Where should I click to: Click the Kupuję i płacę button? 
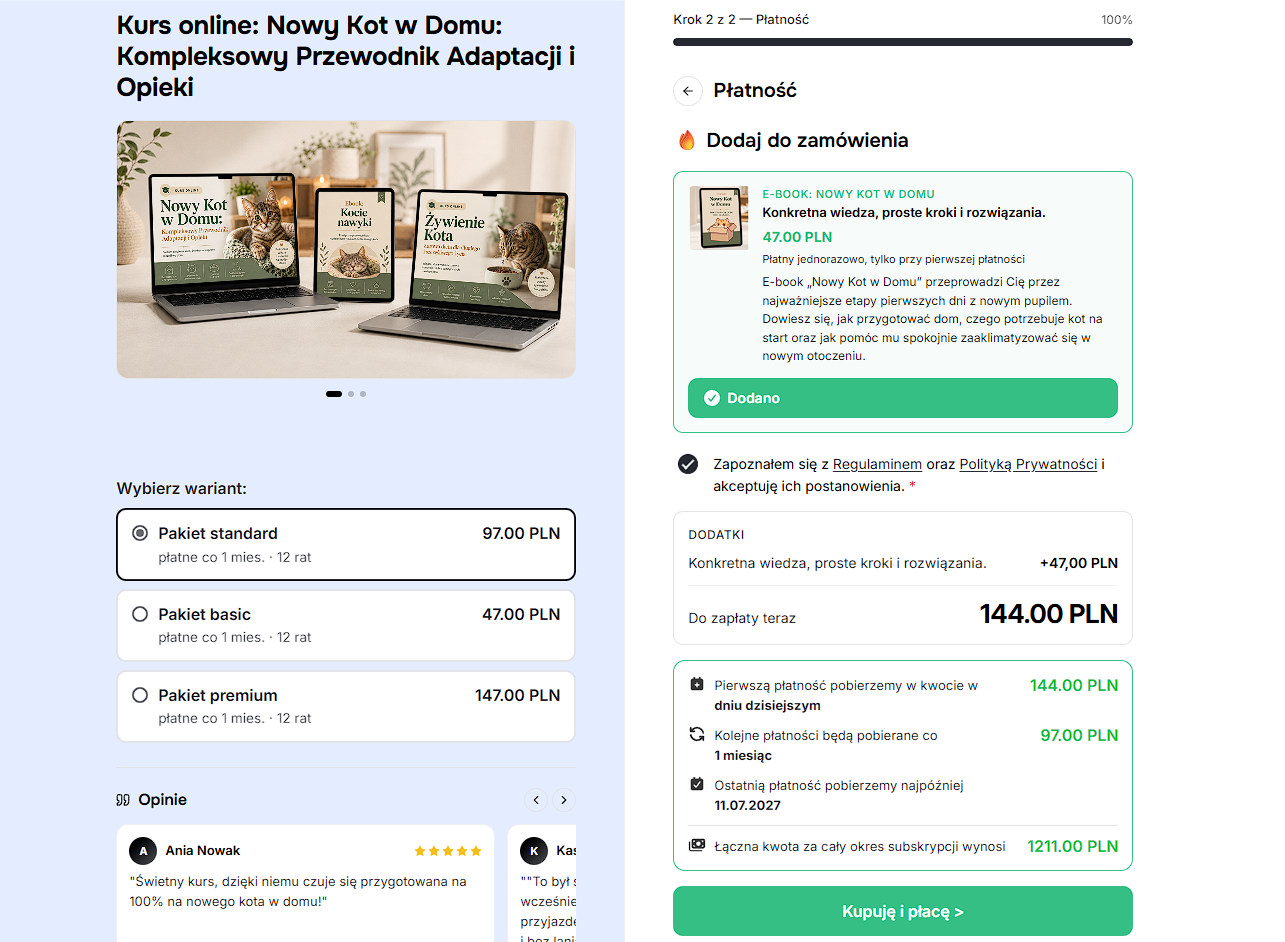pos(902,912)
